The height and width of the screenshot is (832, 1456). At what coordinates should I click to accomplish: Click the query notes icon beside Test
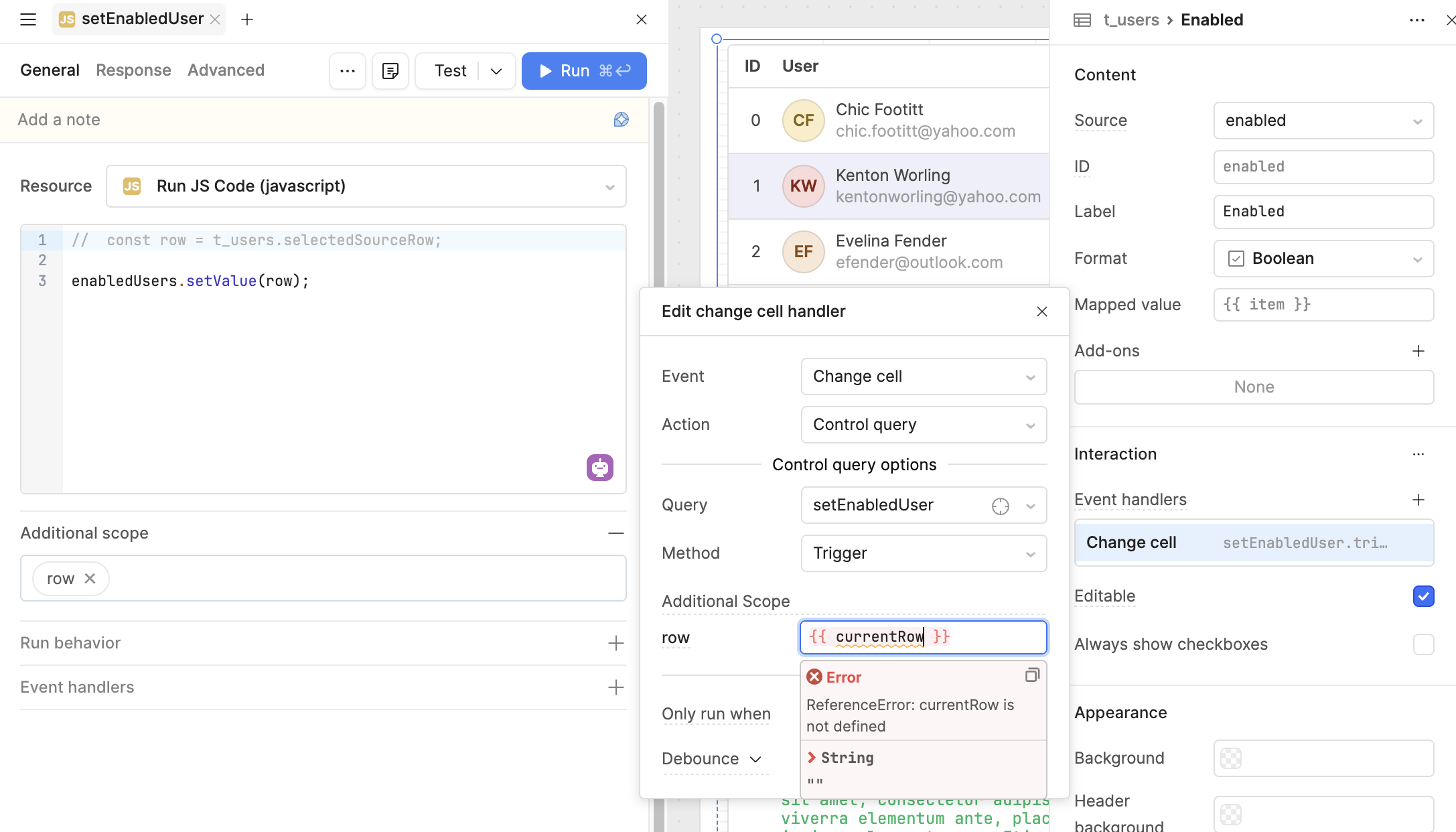[x=390, y=71]
